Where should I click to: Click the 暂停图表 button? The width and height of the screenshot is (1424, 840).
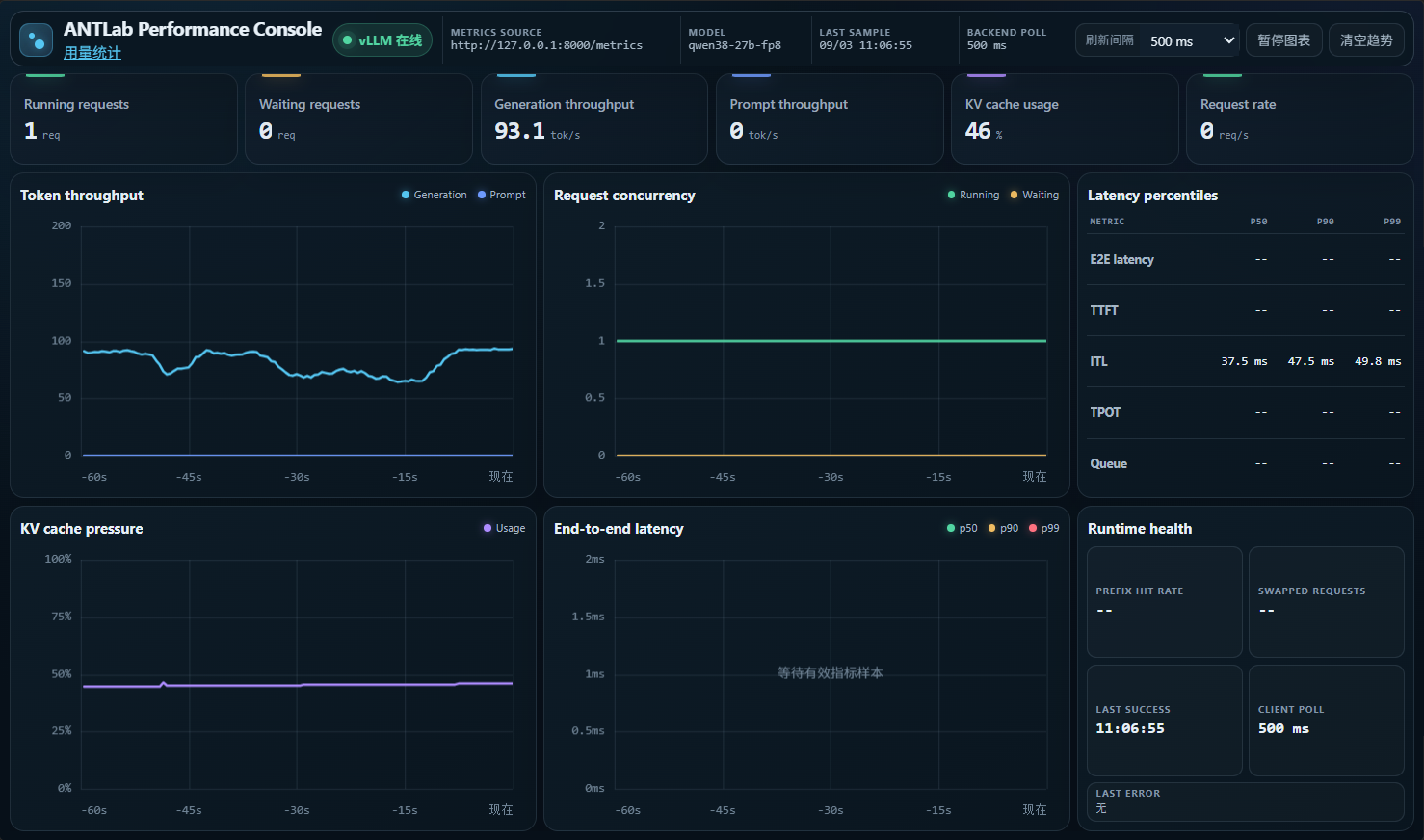1284,40
